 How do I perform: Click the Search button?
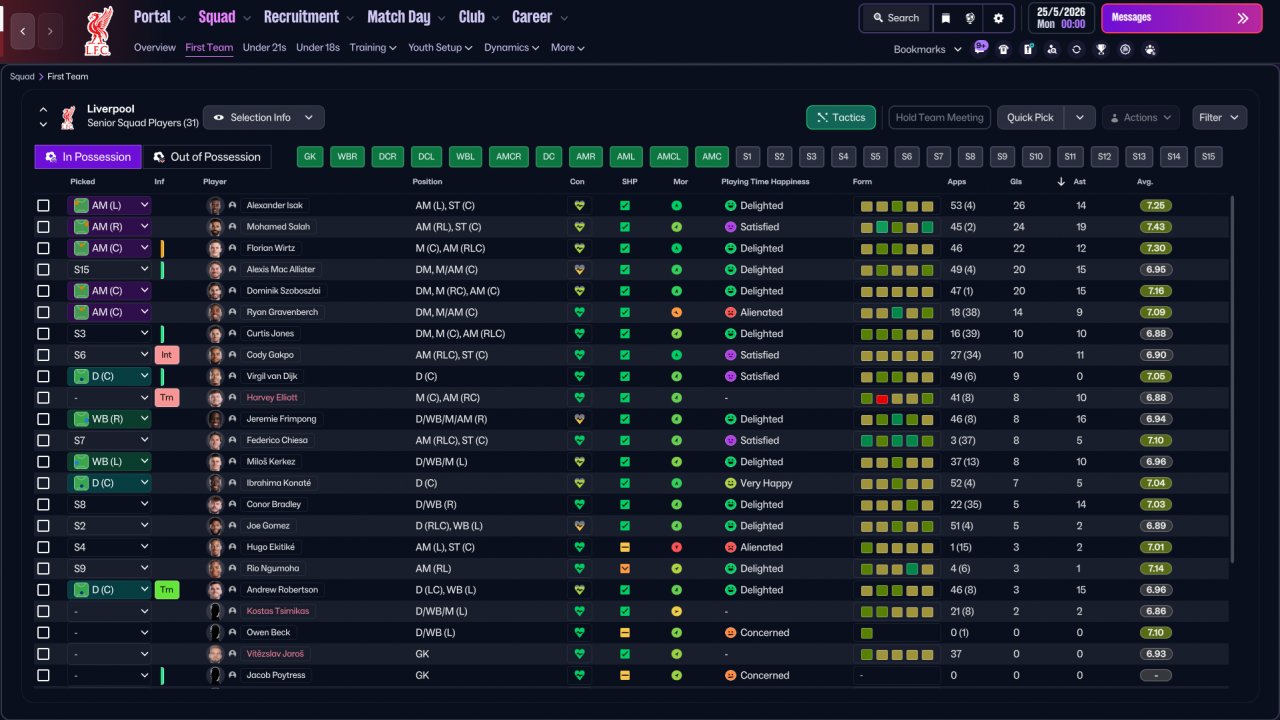coord(895,18)
